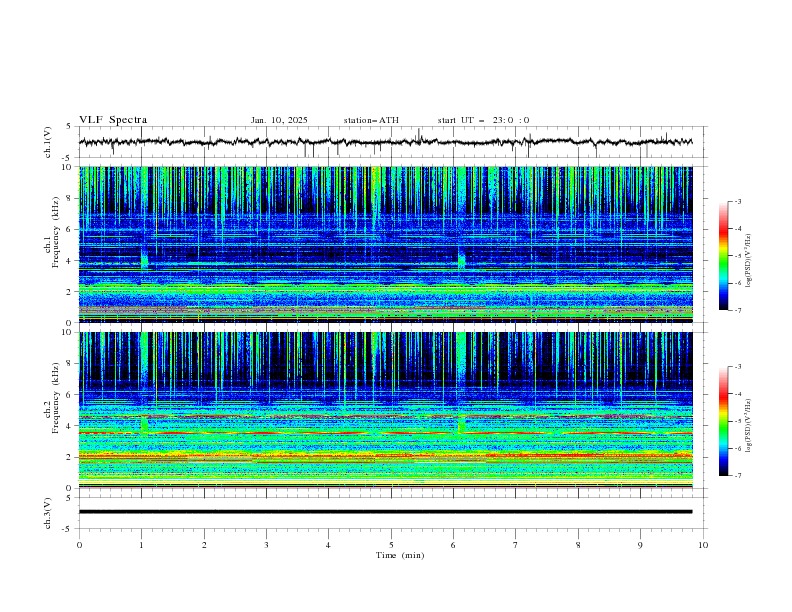Click time axis tick label "7"
Screen dimensions: 792x612
click(516, 545)
